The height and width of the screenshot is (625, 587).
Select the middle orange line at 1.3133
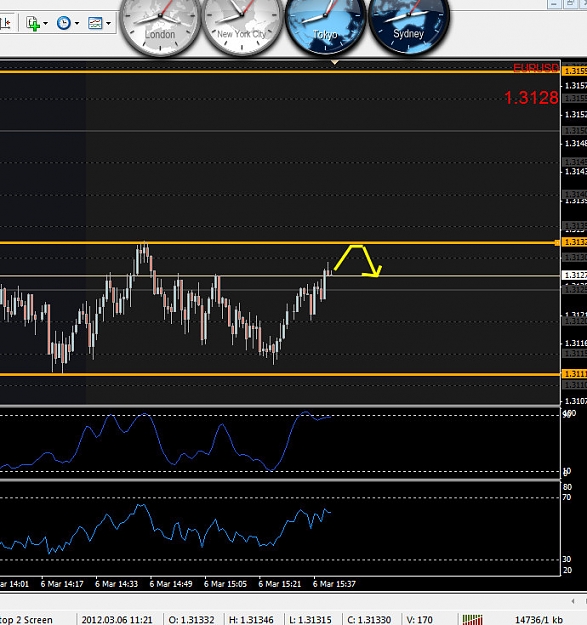tap(280, 242)
